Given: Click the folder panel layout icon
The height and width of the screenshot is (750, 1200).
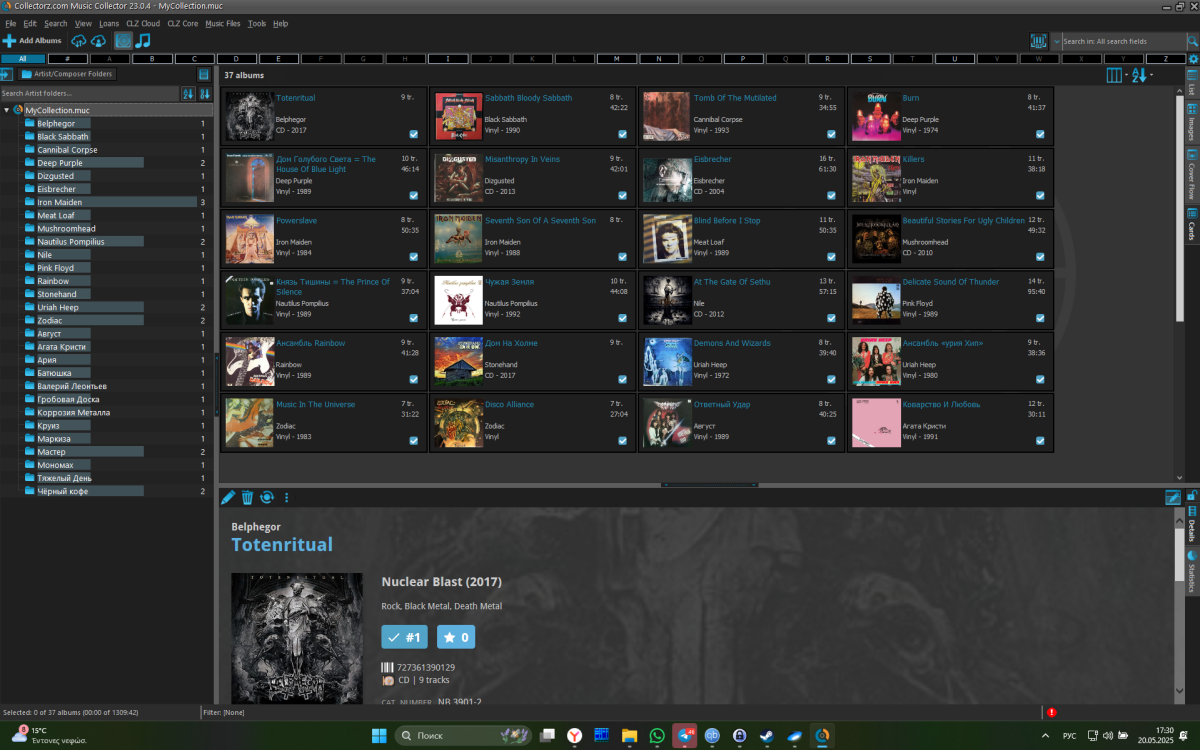Looking at the screenshot, I should 204,74.
